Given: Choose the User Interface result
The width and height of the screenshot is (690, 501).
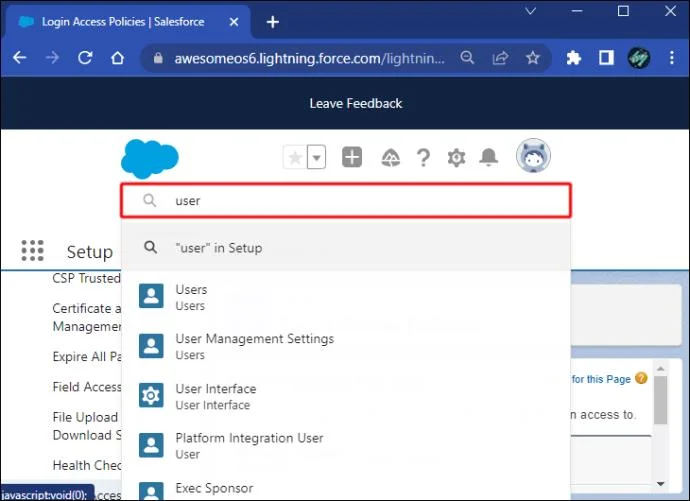Looking at the screenshot, I should coord(346,396).
